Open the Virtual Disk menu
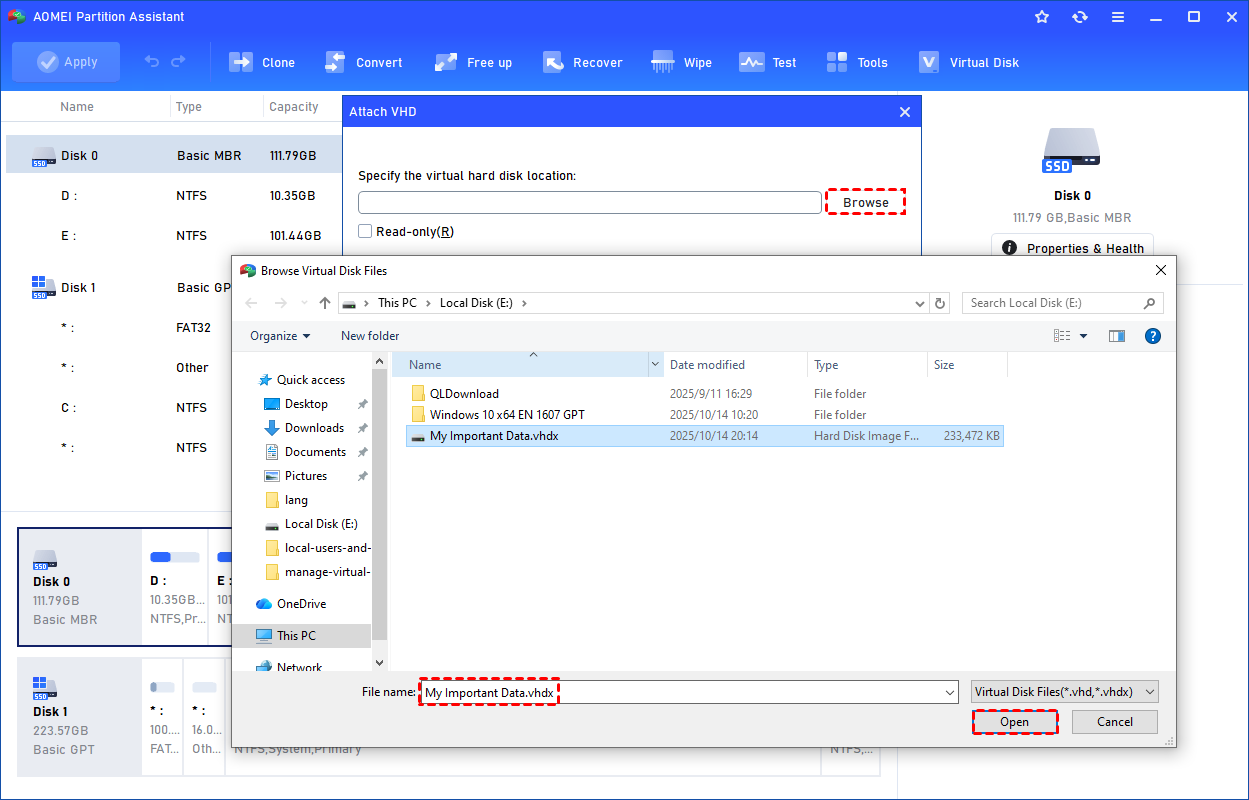The height and width of the screenshot is (800, 1249). [968, 62]
